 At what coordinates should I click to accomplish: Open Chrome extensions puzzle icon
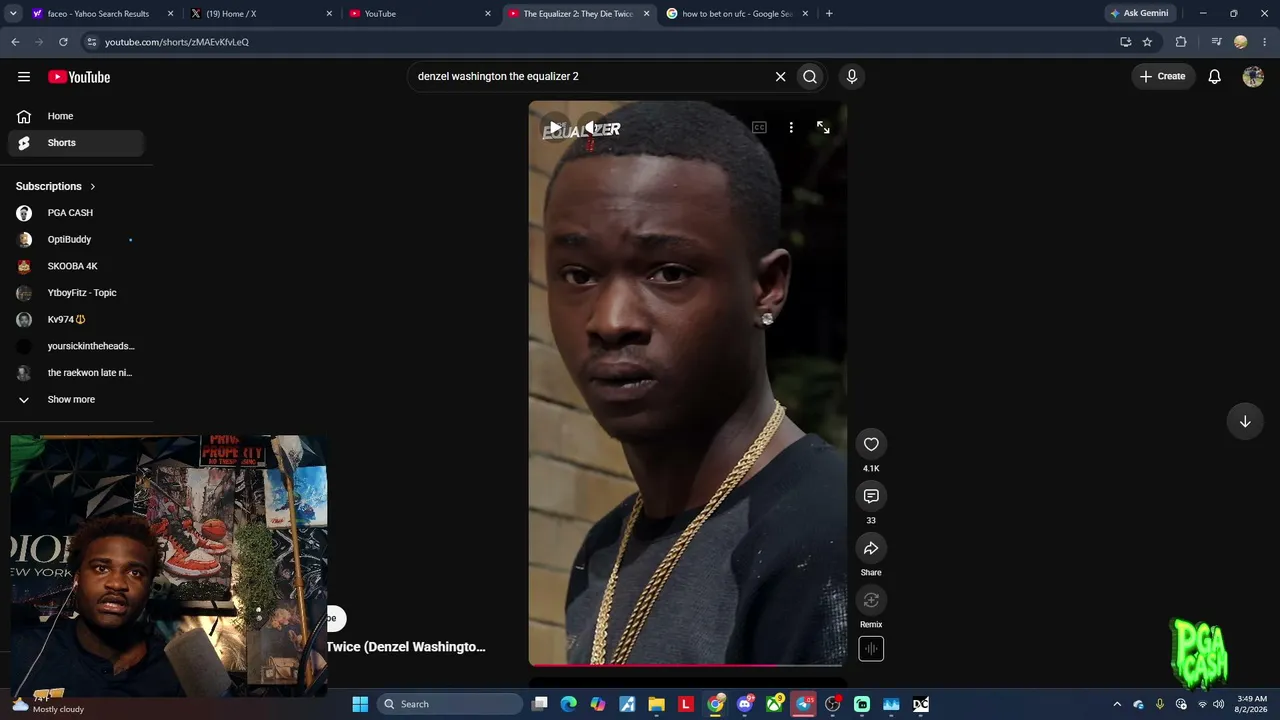pos(1181,42)
